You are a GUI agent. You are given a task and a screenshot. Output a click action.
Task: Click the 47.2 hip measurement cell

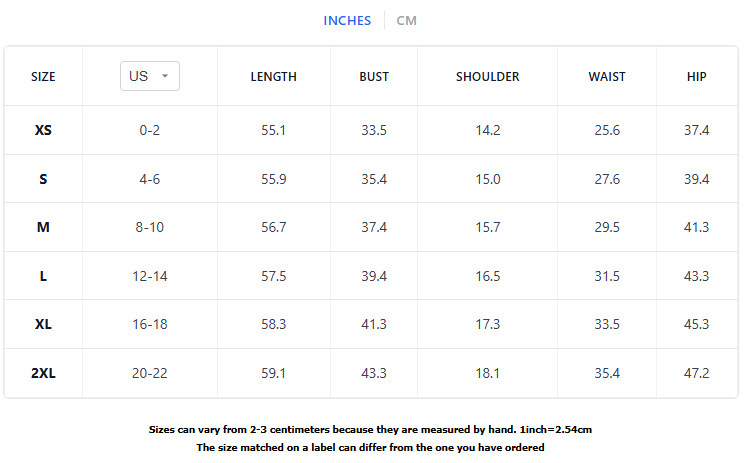[696, 373]
